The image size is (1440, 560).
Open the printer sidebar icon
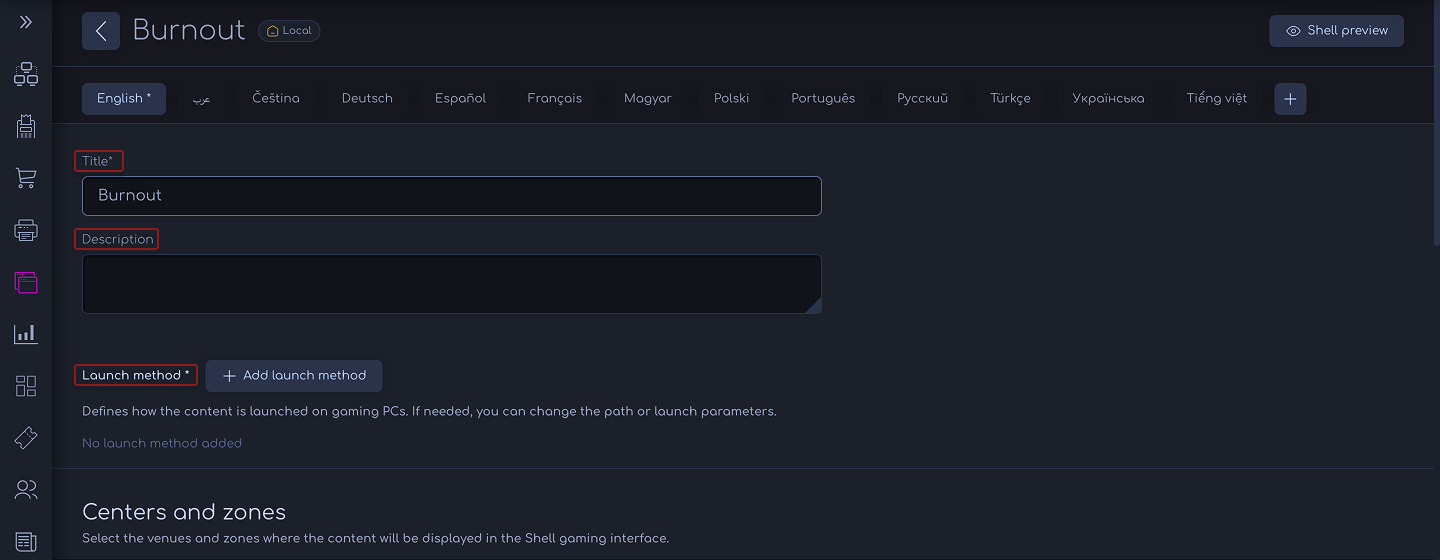click(26, 230)
